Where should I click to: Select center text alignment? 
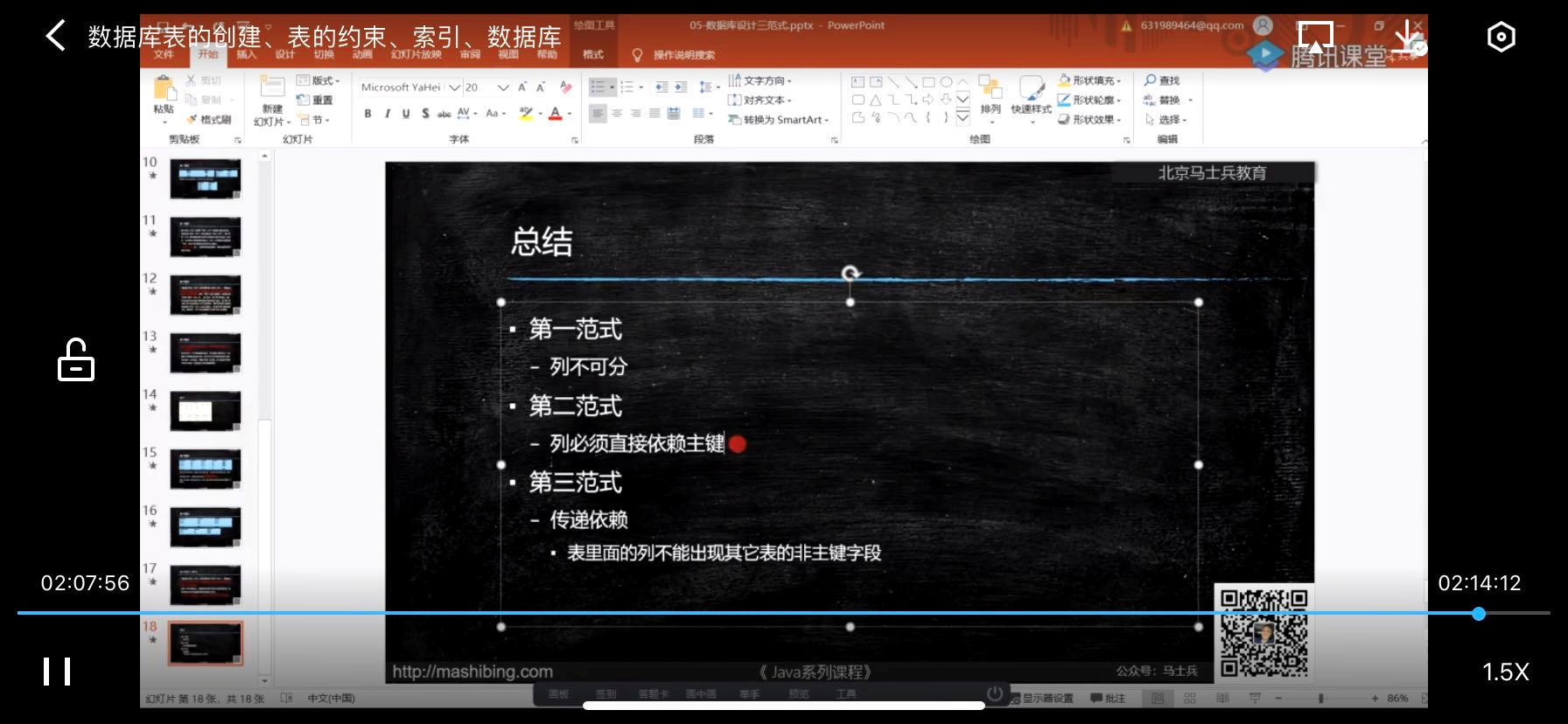click(x=617, y=114)
